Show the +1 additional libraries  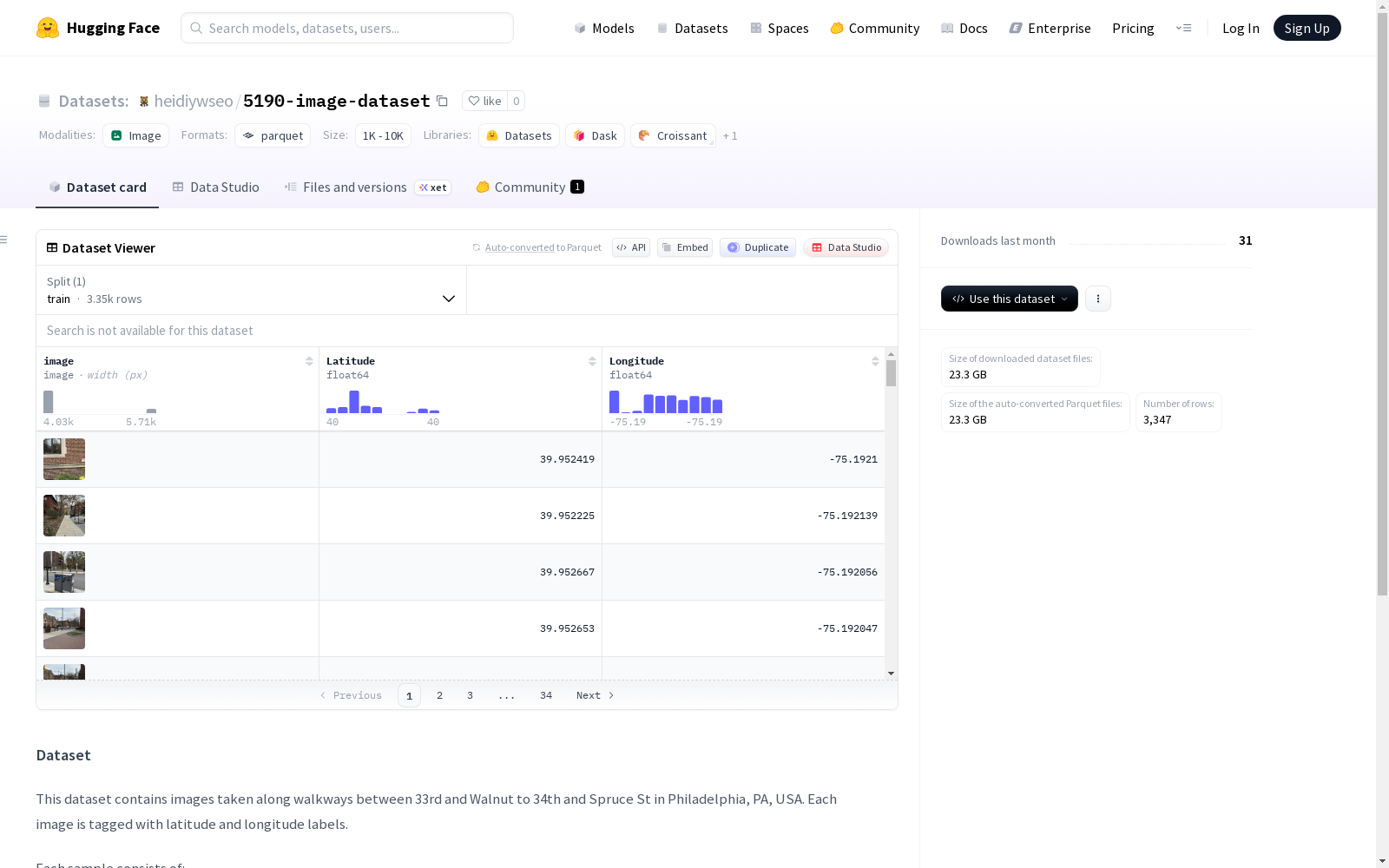[730, 135]
